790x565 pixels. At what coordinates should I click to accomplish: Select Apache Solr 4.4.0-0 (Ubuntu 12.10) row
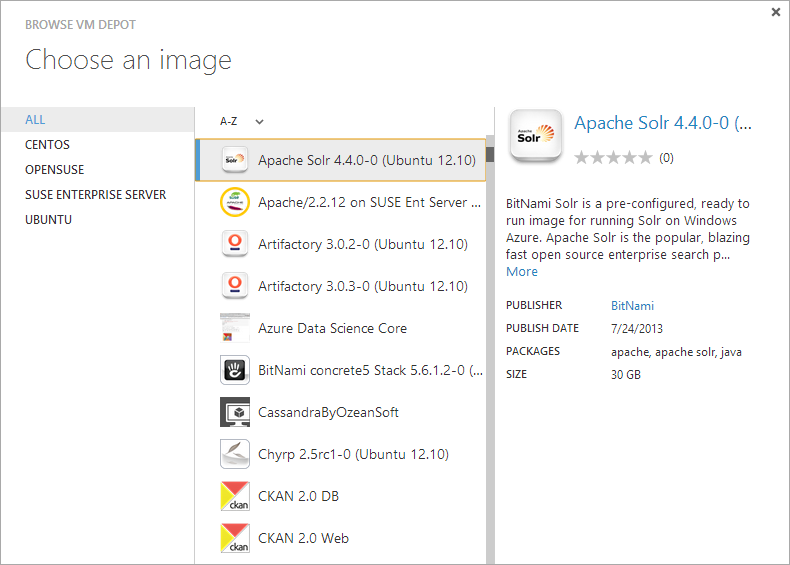pyautogui.click(x=341, y=160)
